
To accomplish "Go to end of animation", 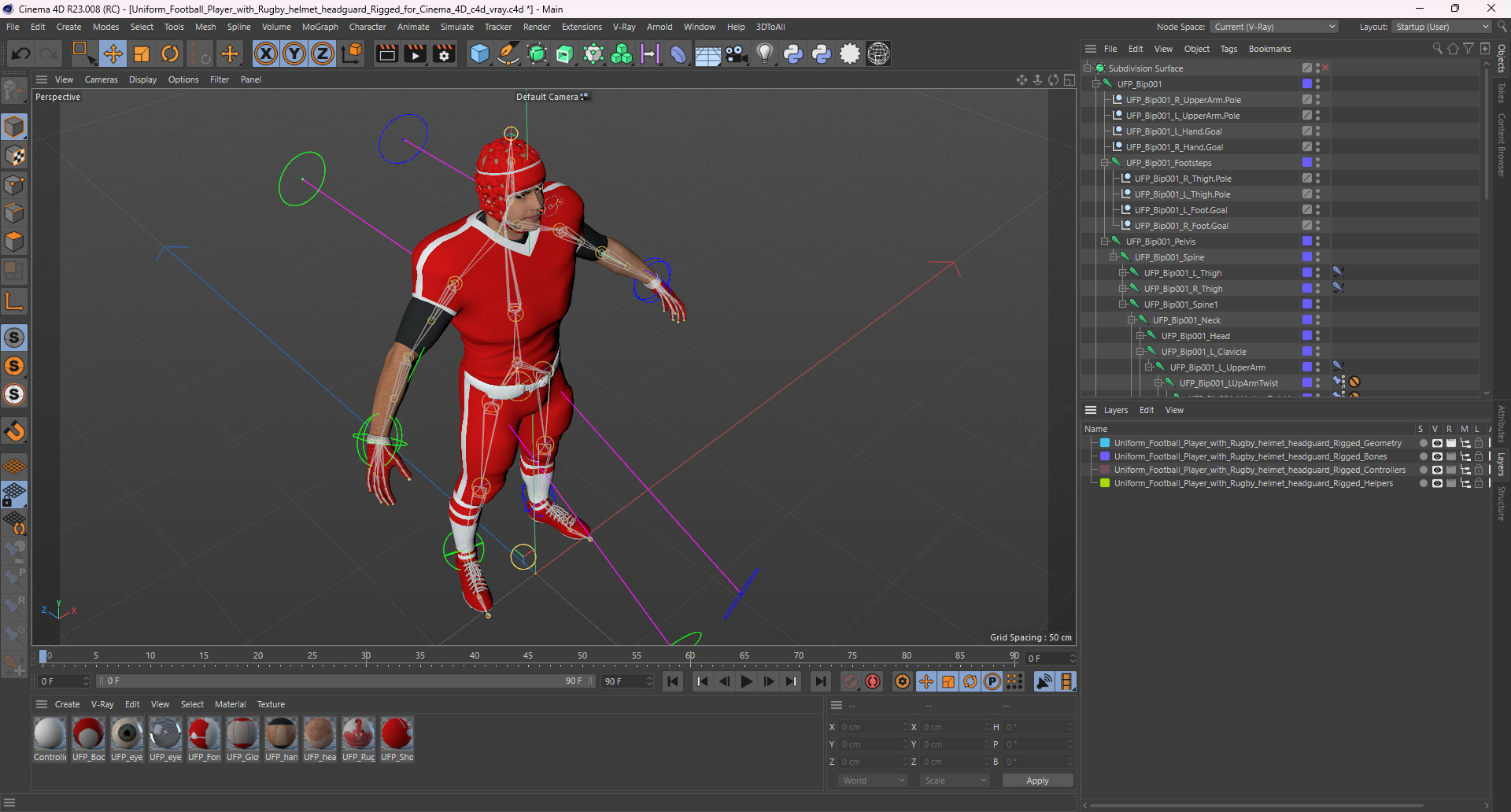I will (x=821, y=681).
